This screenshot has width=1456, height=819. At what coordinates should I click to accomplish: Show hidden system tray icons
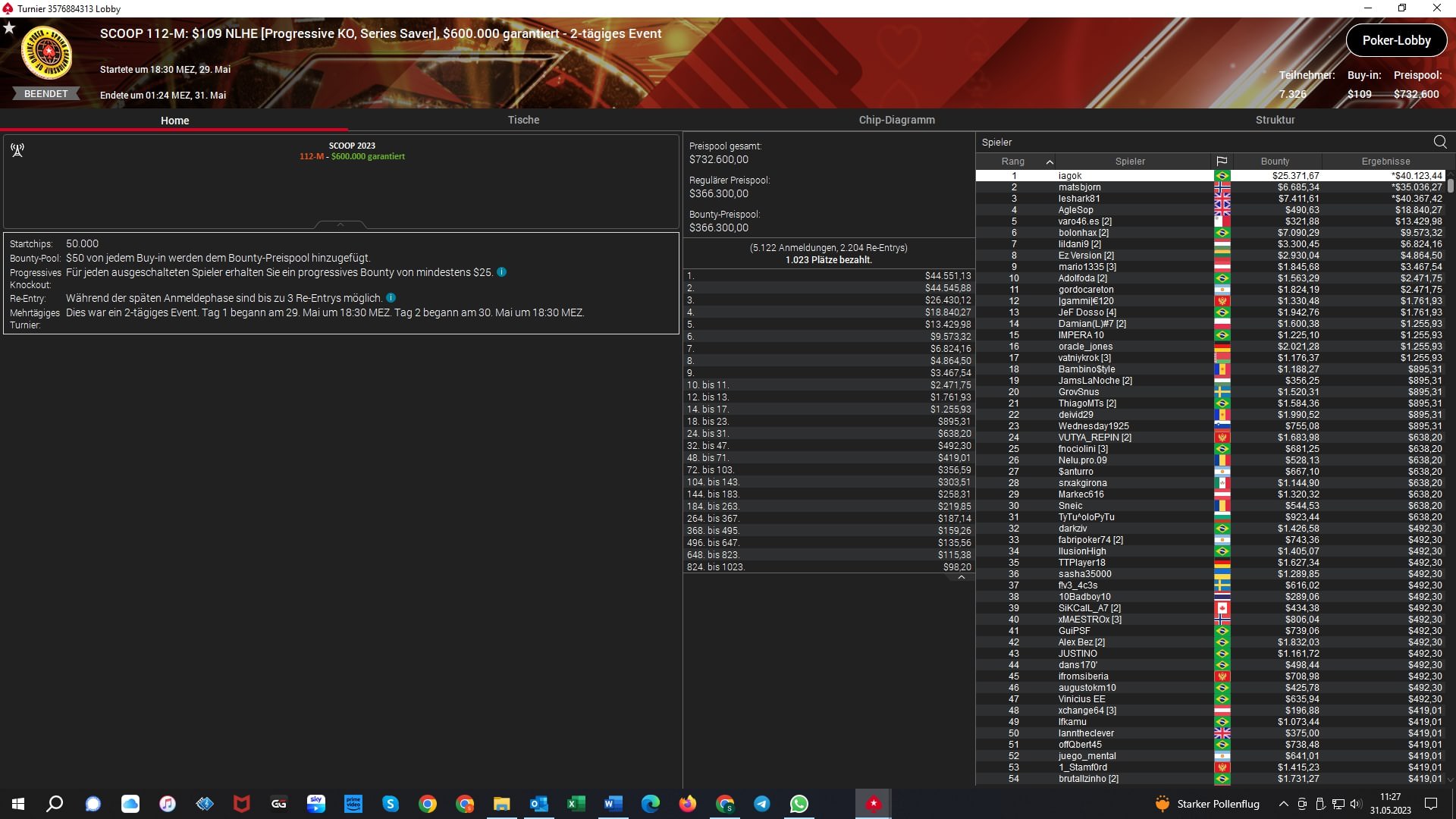pos(1283,804)
